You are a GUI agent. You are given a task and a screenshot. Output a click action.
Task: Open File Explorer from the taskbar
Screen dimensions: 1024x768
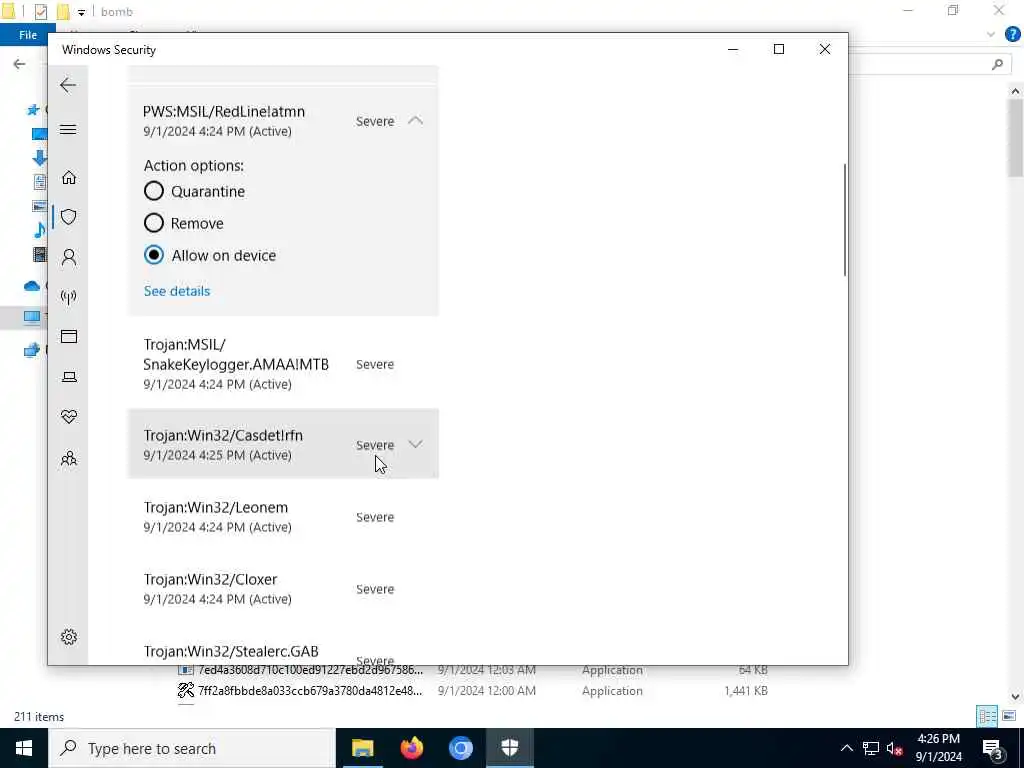point(362,748)
